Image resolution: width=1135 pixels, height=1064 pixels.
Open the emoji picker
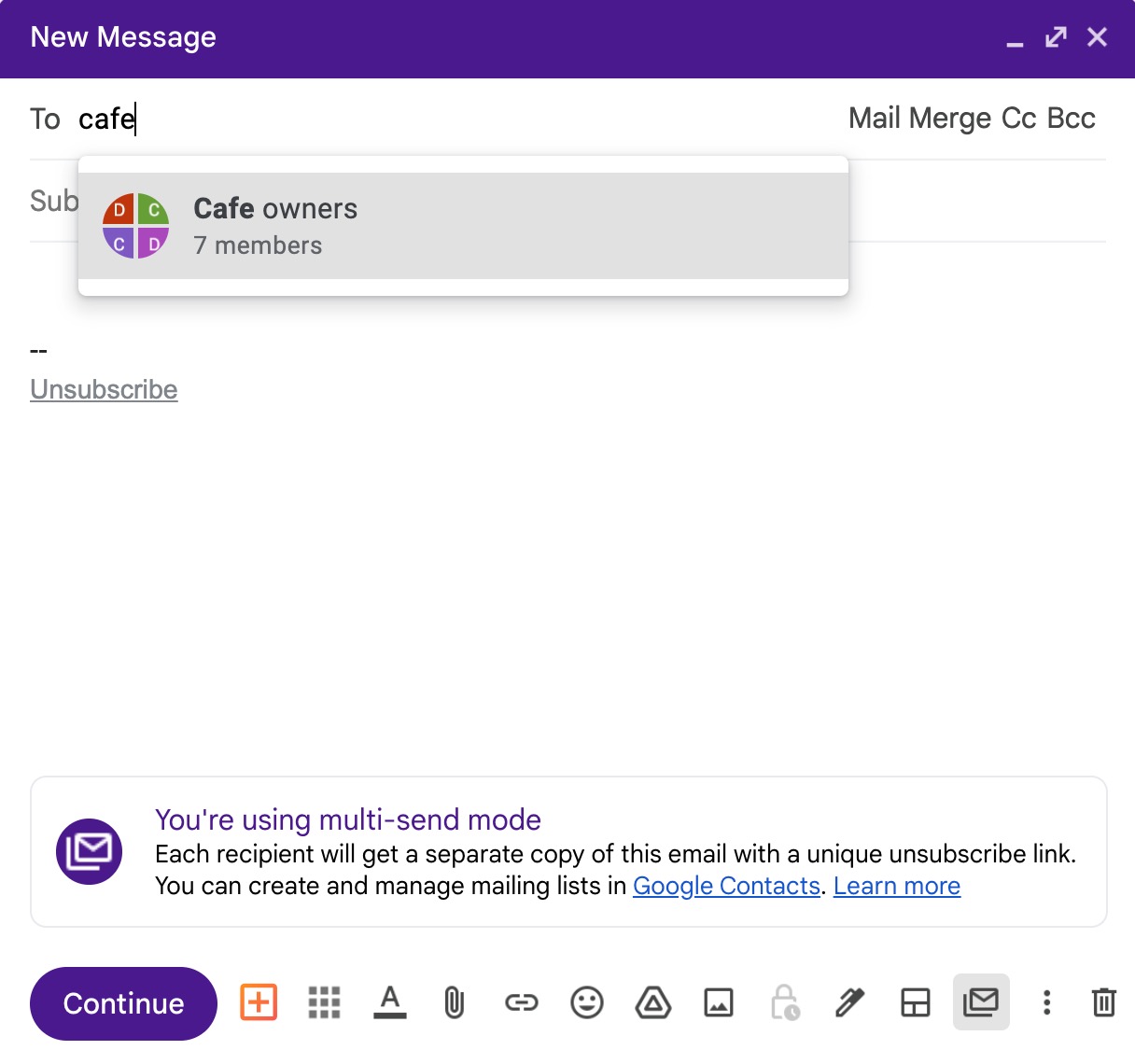click(586, 1003)
